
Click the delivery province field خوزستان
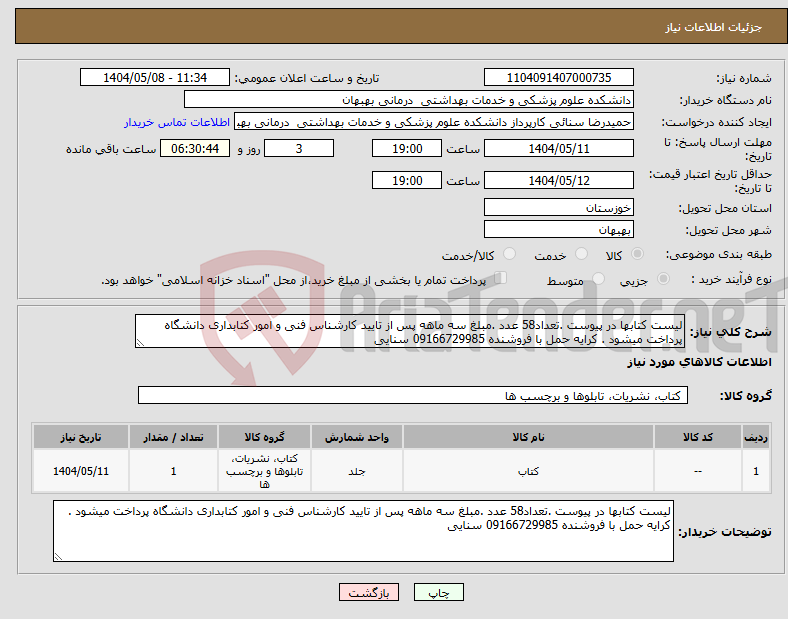coord(559,207)
